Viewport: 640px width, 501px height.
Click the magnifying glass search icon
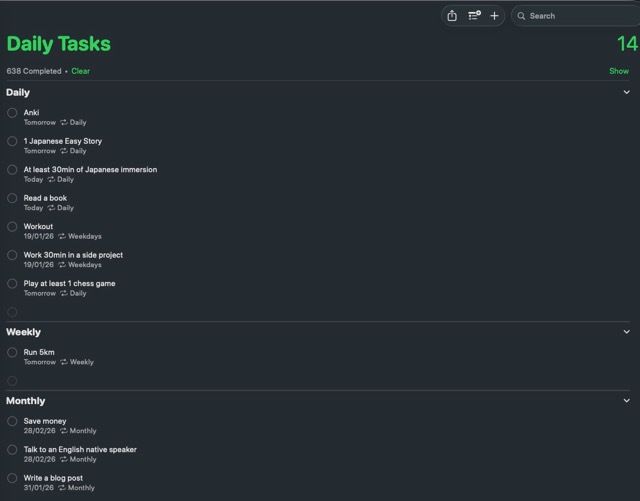click(x=521, y=16)
